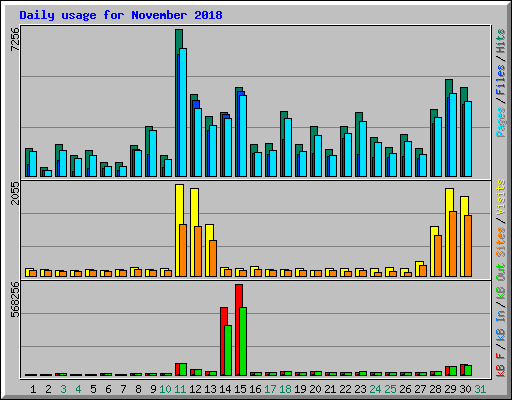This screenshot has height=400, width=512.
Task: Click day number 21 on the x-axis
Action: tap(330, 389)
